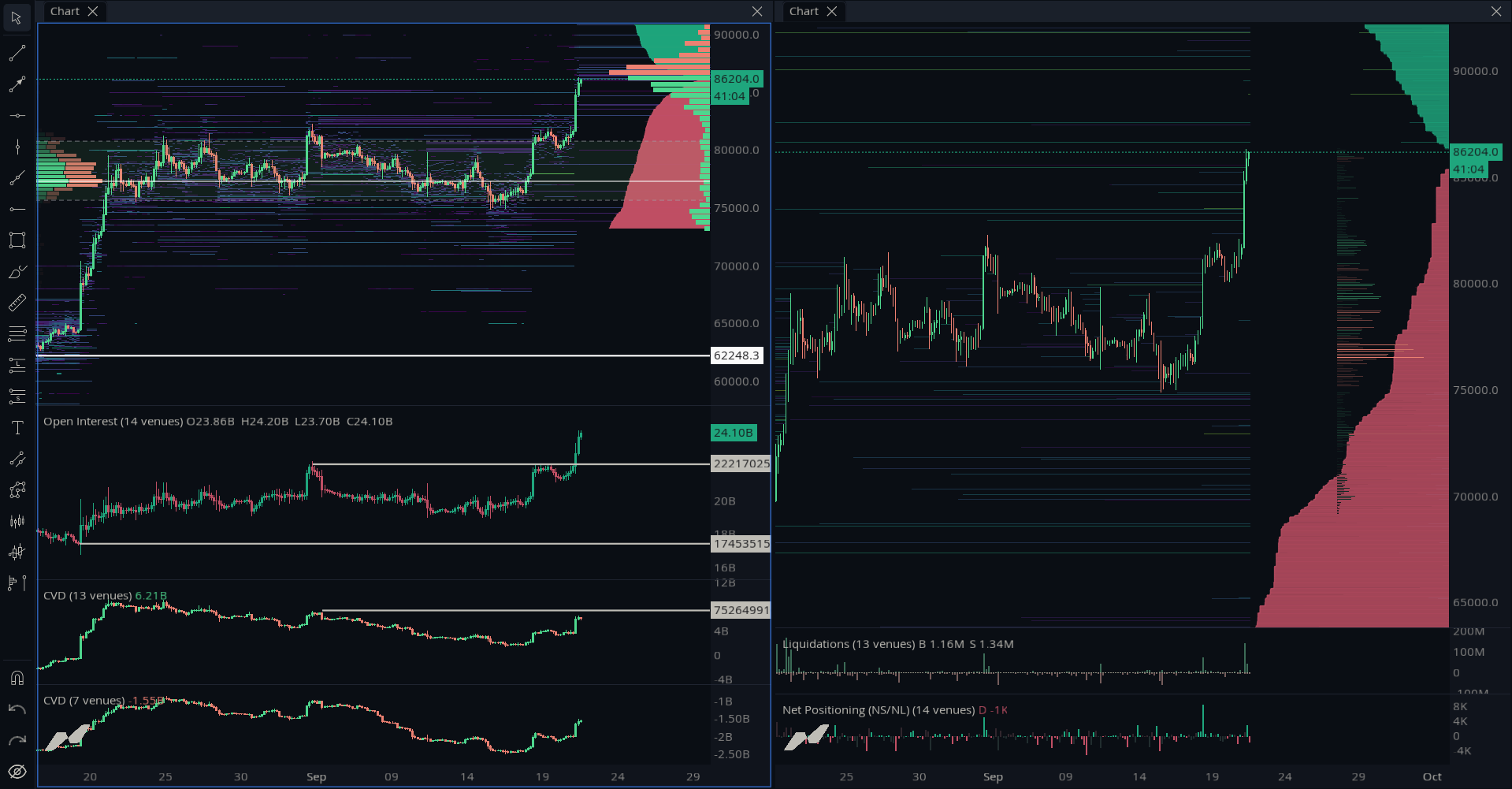Select the trend line drawing tool
This screenshot has width=1512, height=789.
click(x=17, y=54)
